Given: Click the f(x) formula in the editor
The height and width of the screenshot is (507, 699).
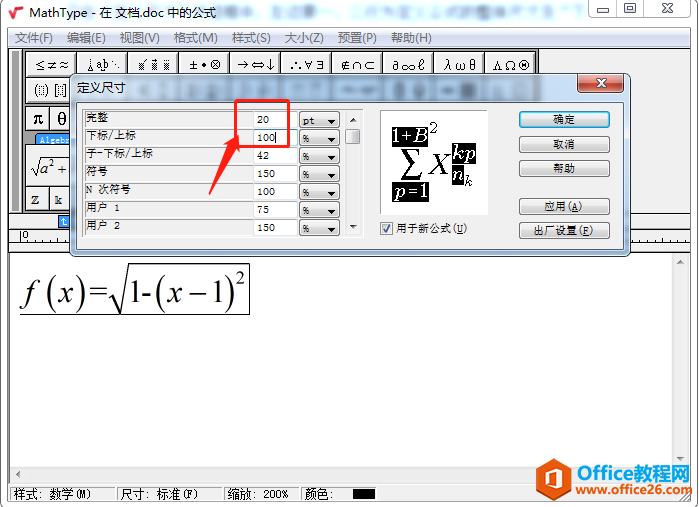Looking at the screenshot, I should pos(134,289).
